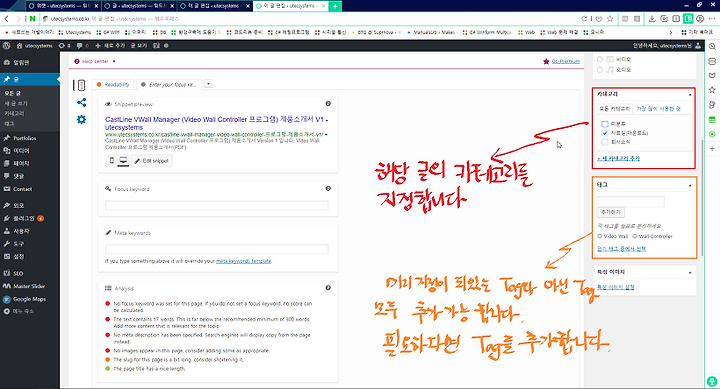Viewport: 720px width, 389px height.
Task: Click the 특성 이미지 설정 link
Action: point(616,287)
